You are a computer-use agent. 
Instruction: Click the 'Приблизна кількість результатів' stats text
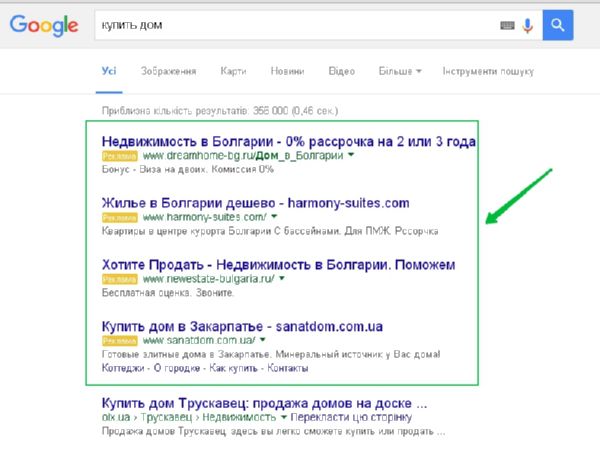[x=220, y=111]
